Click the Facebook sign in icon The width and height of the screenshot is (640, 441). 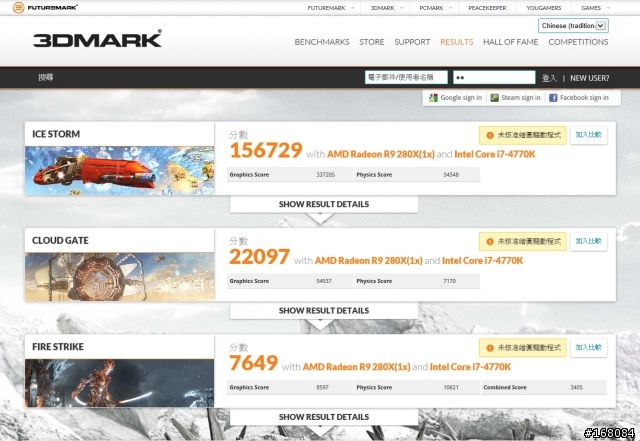tap(553, 98)
